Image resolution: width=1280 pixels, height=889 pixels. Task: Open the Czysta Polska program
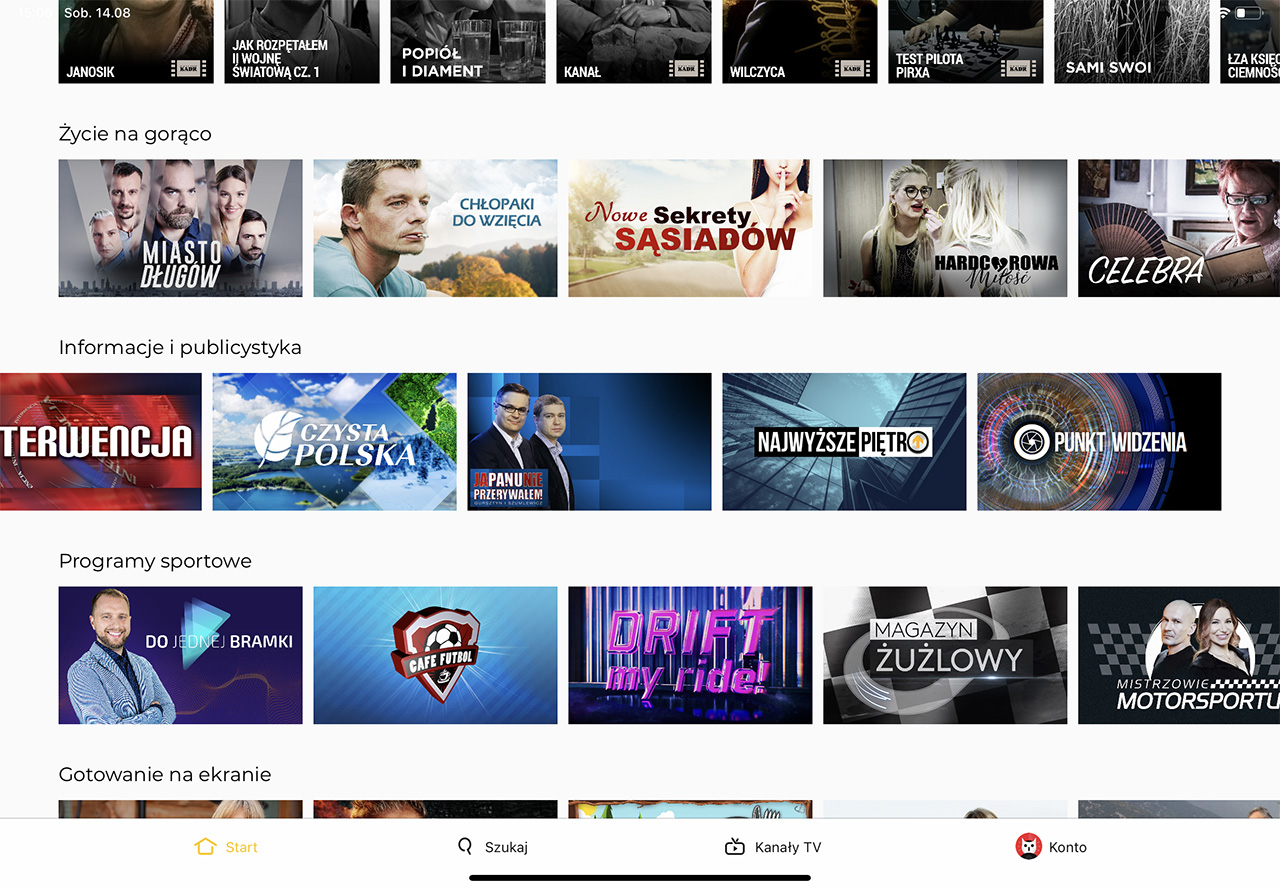334,442
